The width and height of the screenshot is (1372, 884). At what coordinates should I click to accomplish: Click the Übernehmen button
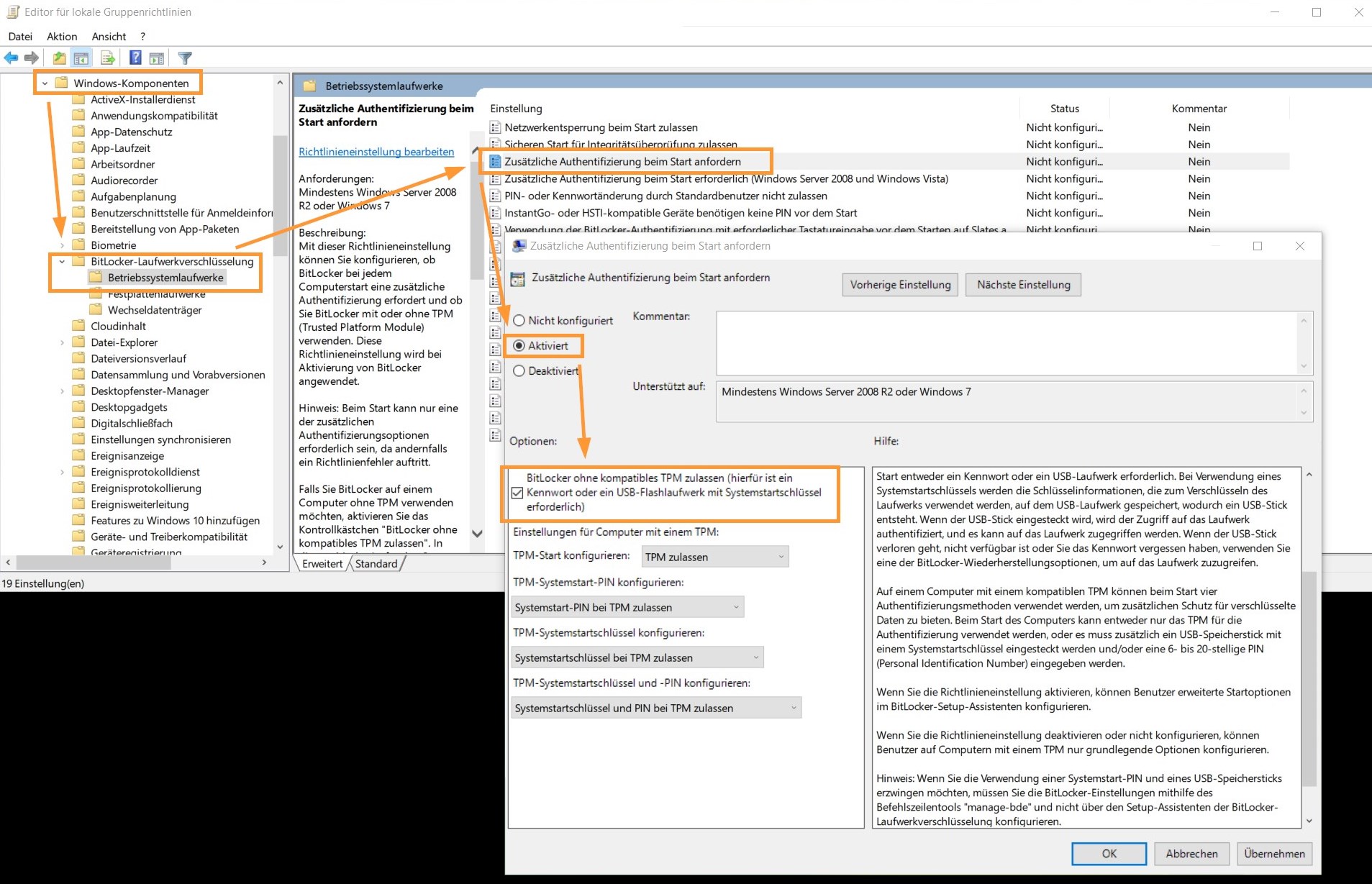point(1274,854)
